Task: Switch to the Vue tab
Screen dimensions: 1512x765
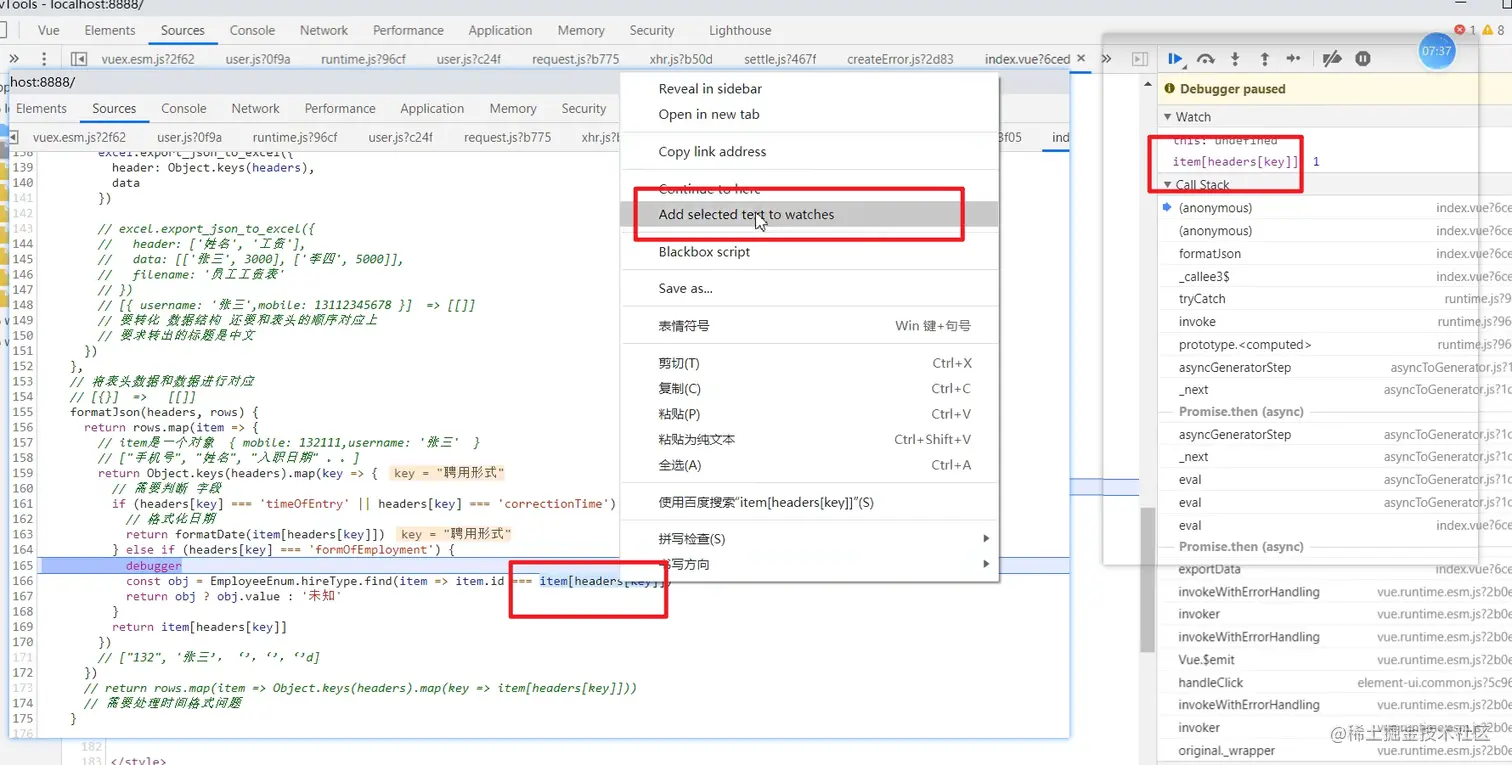Action: click(x=48, y=30)
